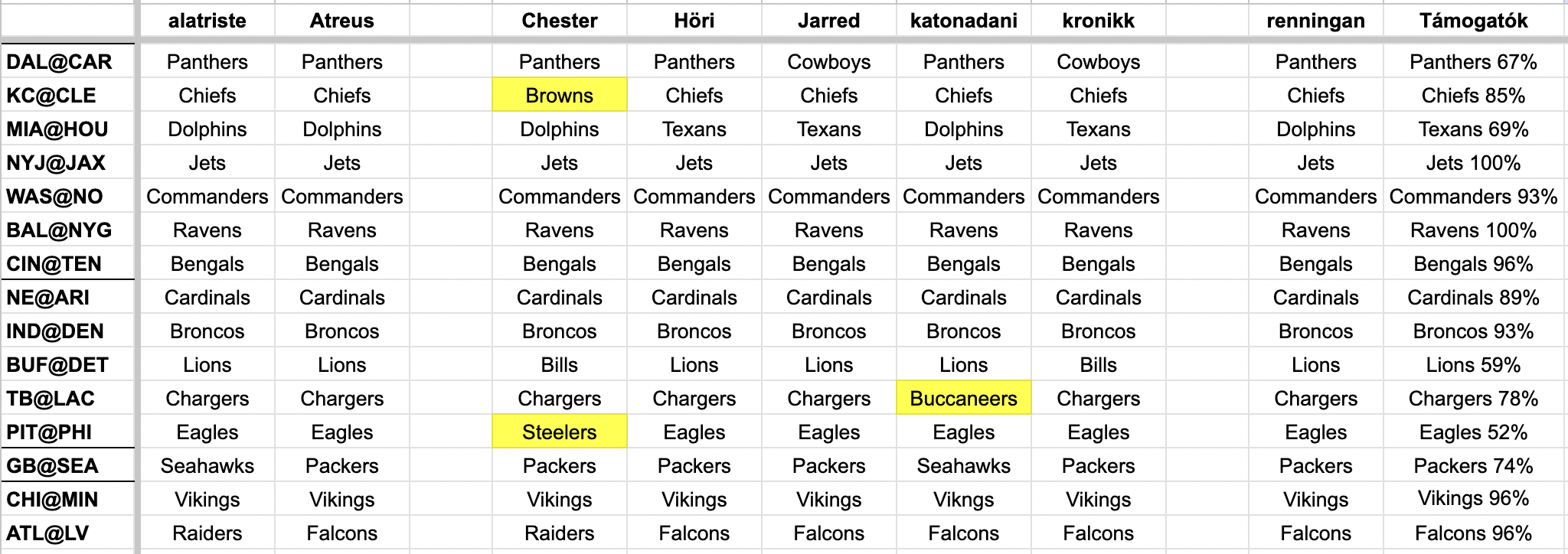Click the ATL@LV row label
Image resolution: width=1568 pixels, height=554 pixels.
click(47, 533)
